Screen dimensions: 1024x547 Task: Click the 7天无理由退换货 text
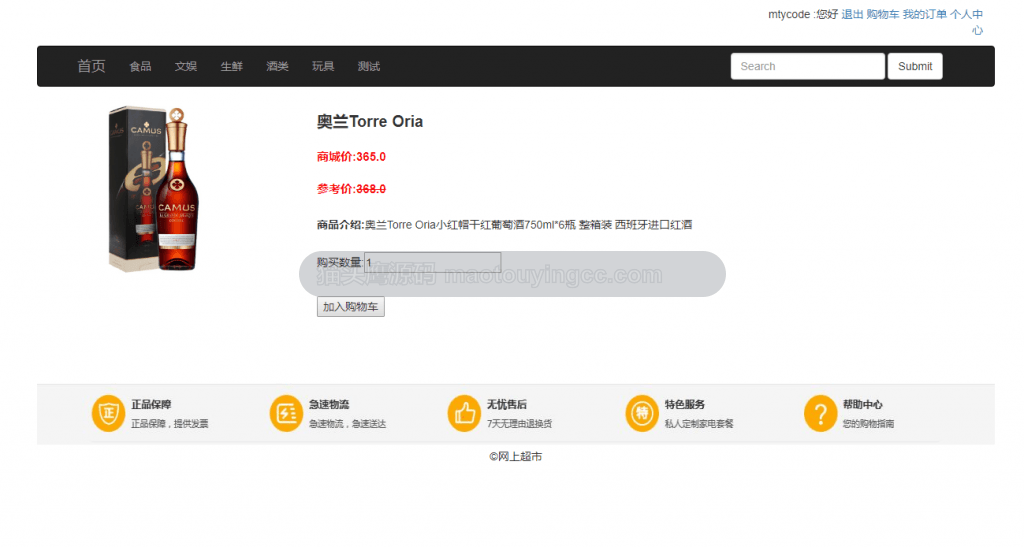point(519,424)
